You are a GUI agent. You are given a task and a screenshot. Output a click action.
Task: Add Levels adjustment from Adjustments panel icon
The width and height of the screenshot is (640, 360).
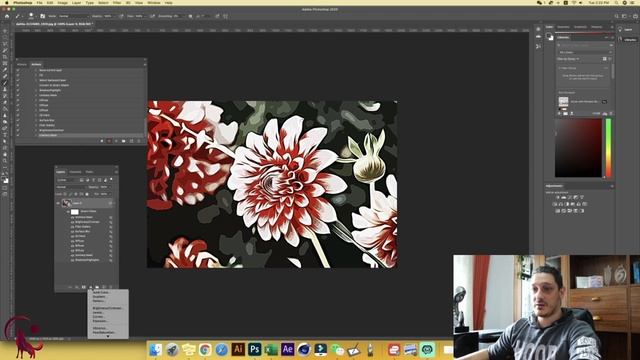pyautogui.click(x=564, y=197)
